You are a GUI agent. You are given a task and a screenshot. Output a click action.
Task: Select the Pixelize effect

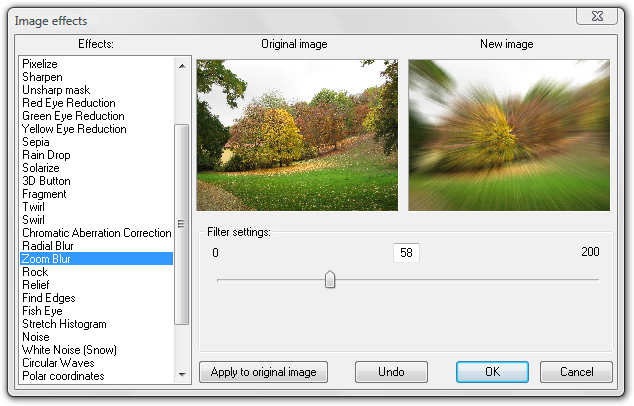pos(96,64)
